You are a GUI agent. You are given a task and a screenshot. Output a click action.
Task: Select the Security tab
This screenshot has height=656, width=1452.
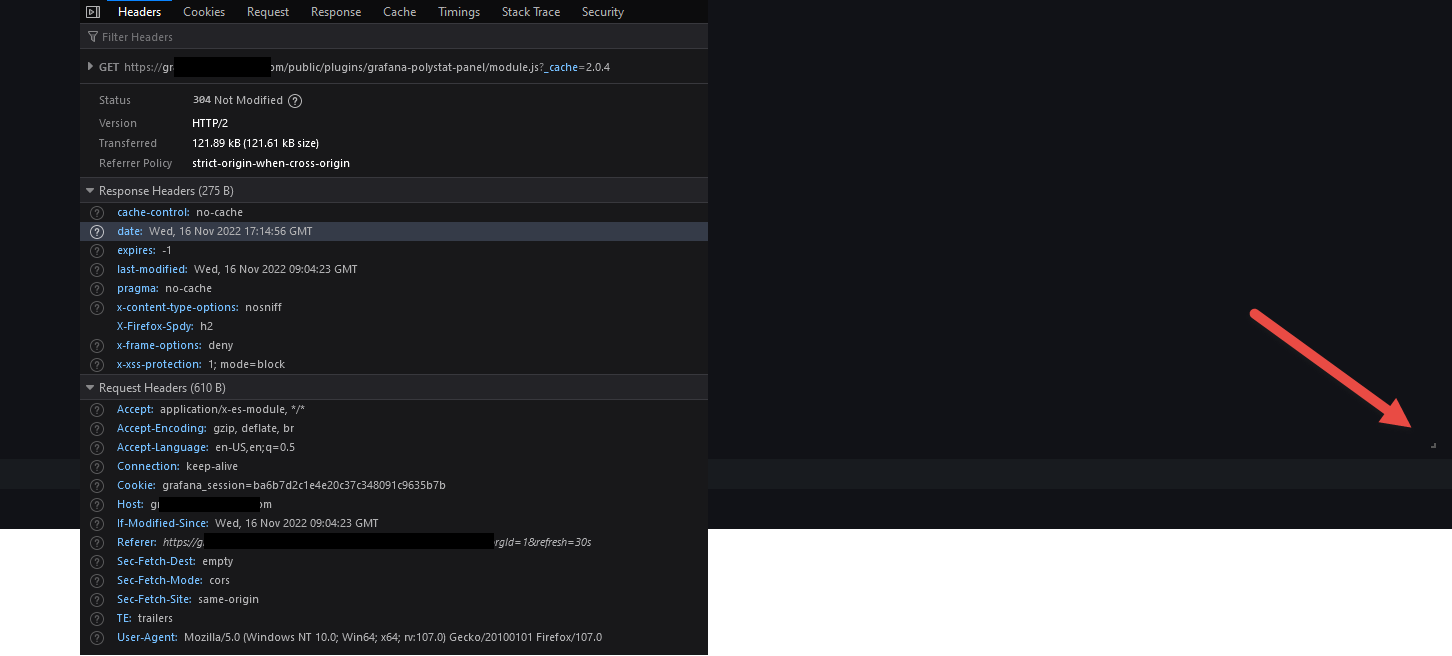coord(602,11)
